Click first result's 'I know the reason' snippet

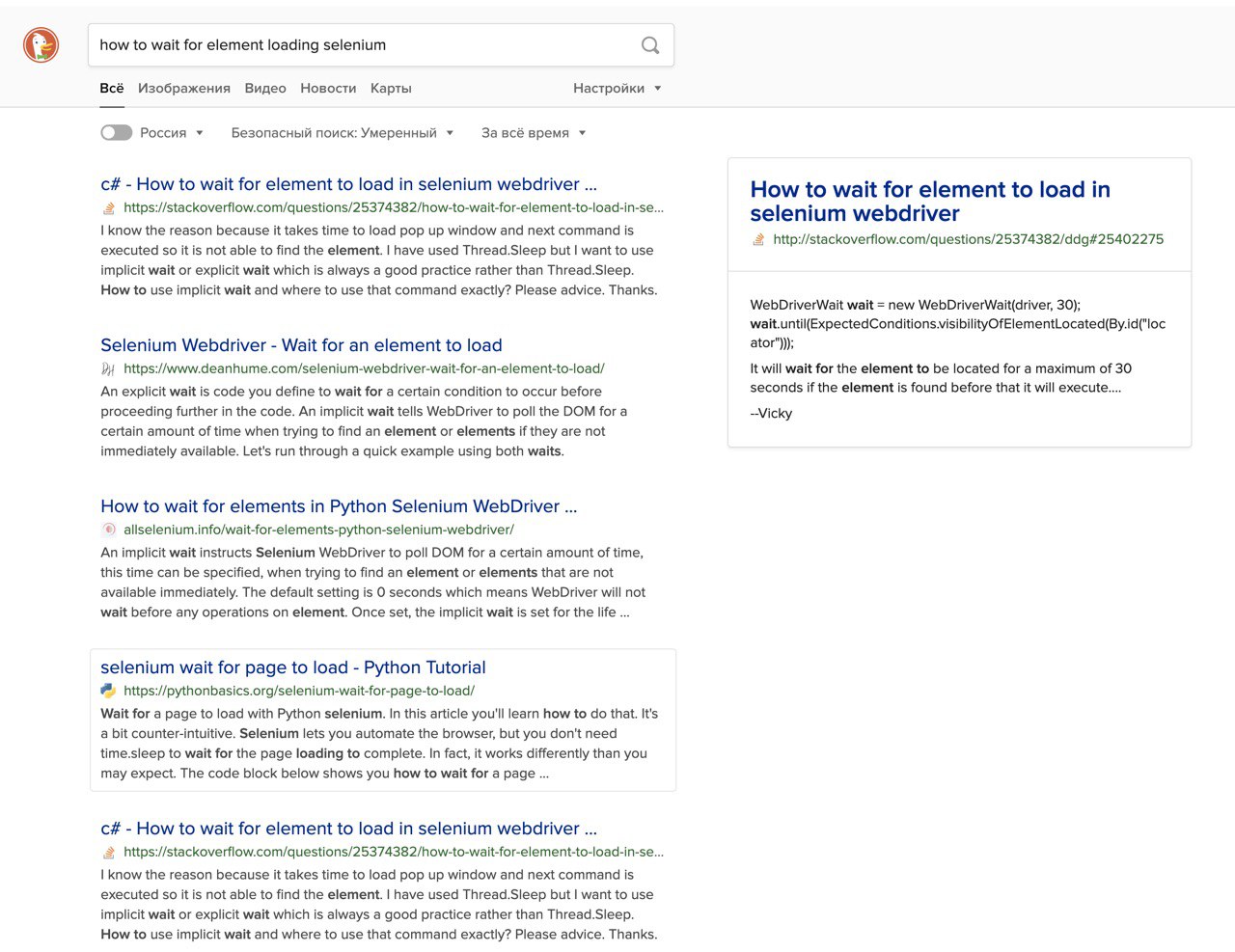[379, 259]
